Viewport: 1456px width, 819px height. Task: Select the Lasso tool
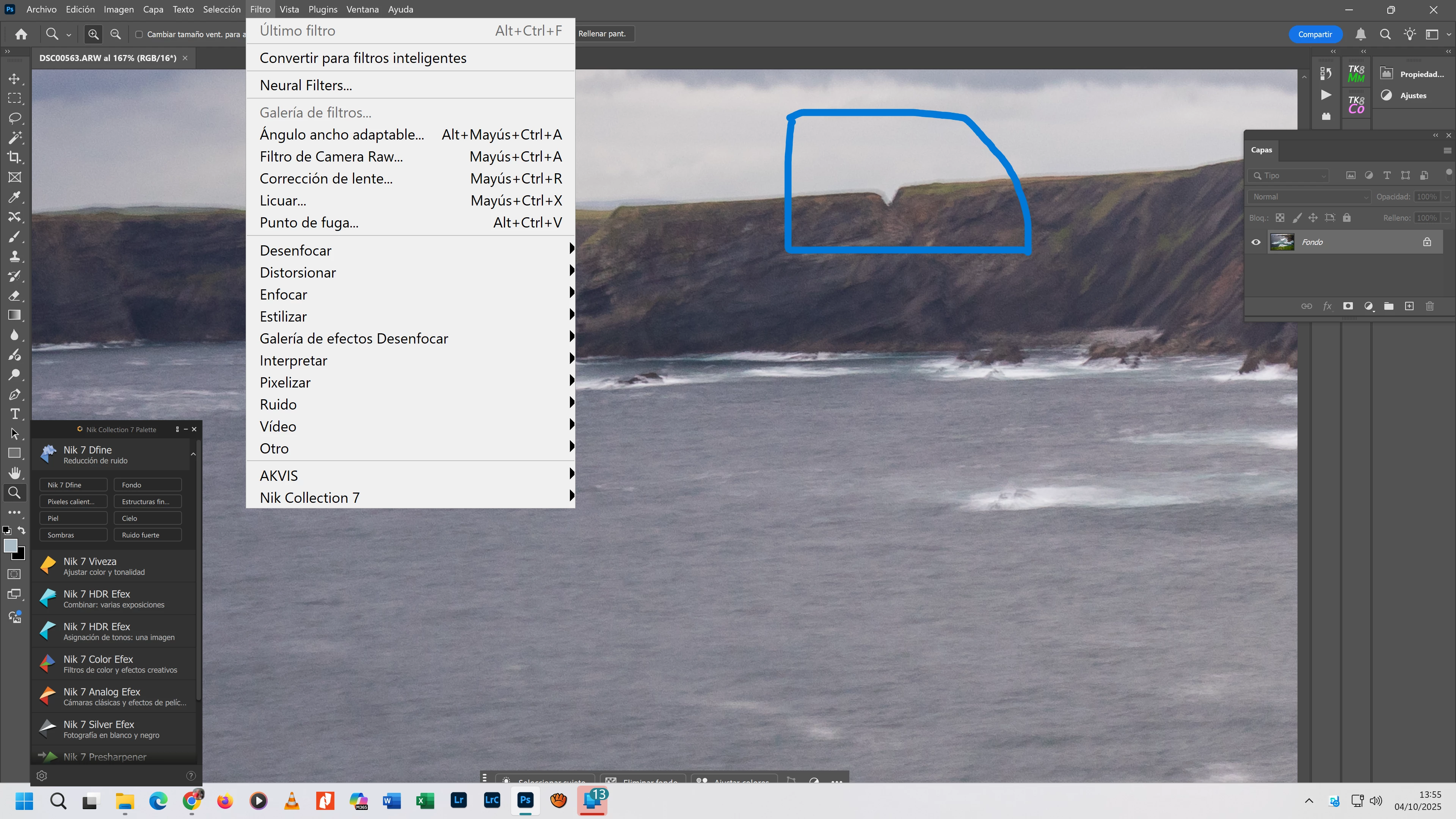click(x=15, y=118)
